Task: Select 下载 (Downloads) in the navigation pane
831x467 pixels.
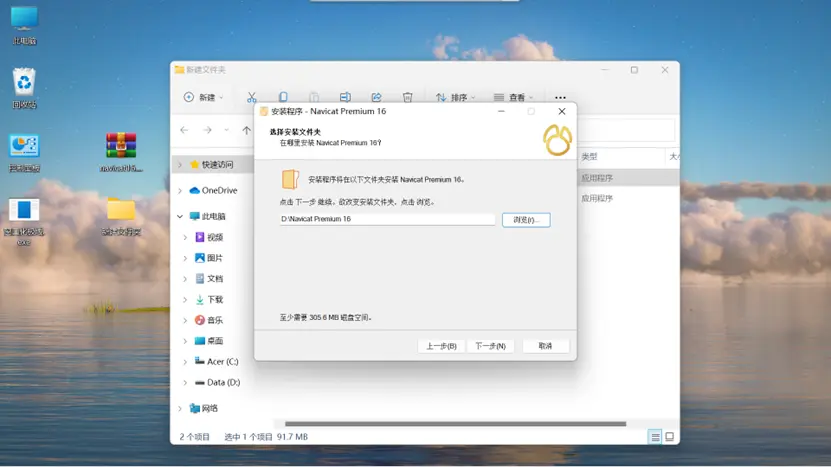Action: [x=214, y=299]
